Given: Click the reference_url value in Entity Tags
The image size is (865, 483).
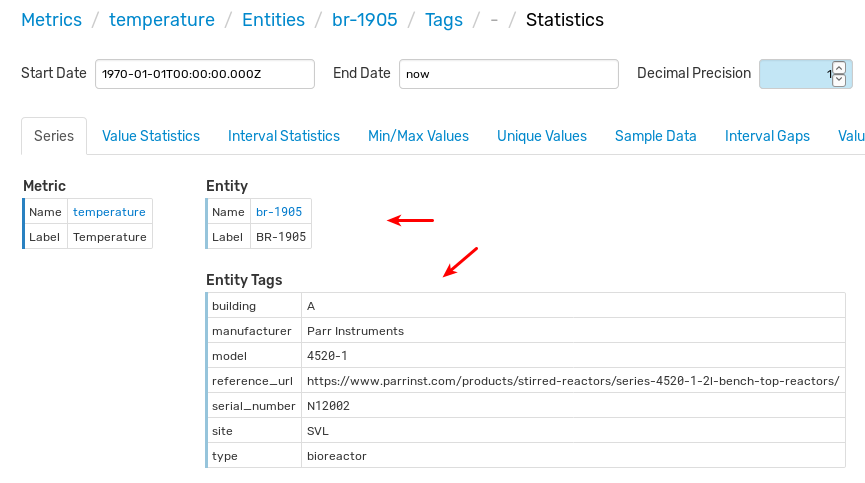Looking at the screenshot, I should point(573,381).
